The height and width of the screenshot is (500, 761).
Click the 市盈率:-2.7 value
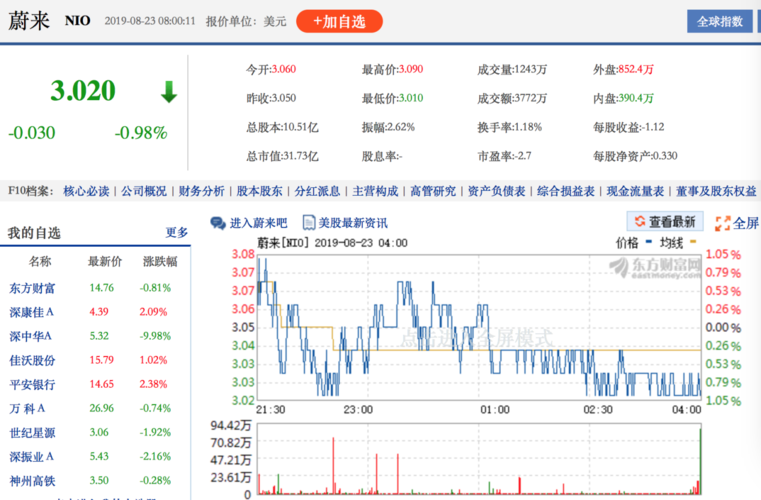[x=504, y=156]
